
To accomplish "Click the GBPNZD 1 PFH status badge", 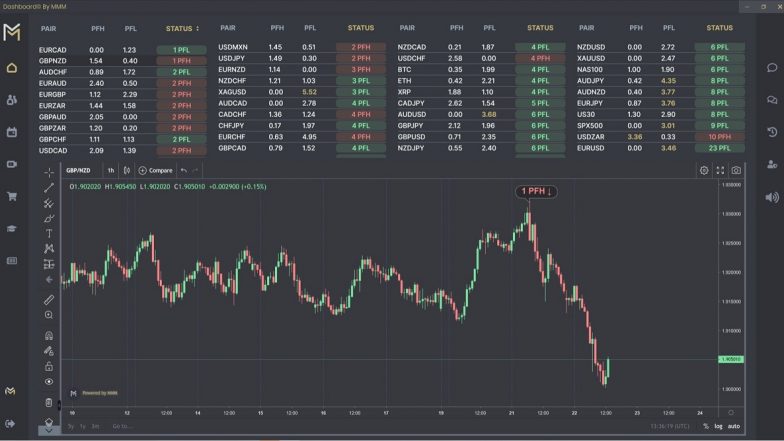I will pyautogui.click(x=182, y=61).
